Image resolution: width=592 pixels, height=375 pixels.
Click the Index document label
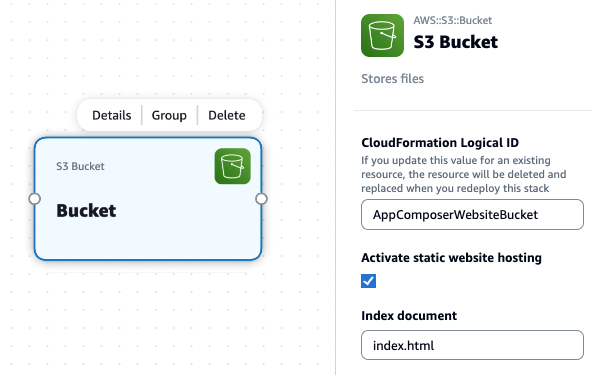[409, 315]
